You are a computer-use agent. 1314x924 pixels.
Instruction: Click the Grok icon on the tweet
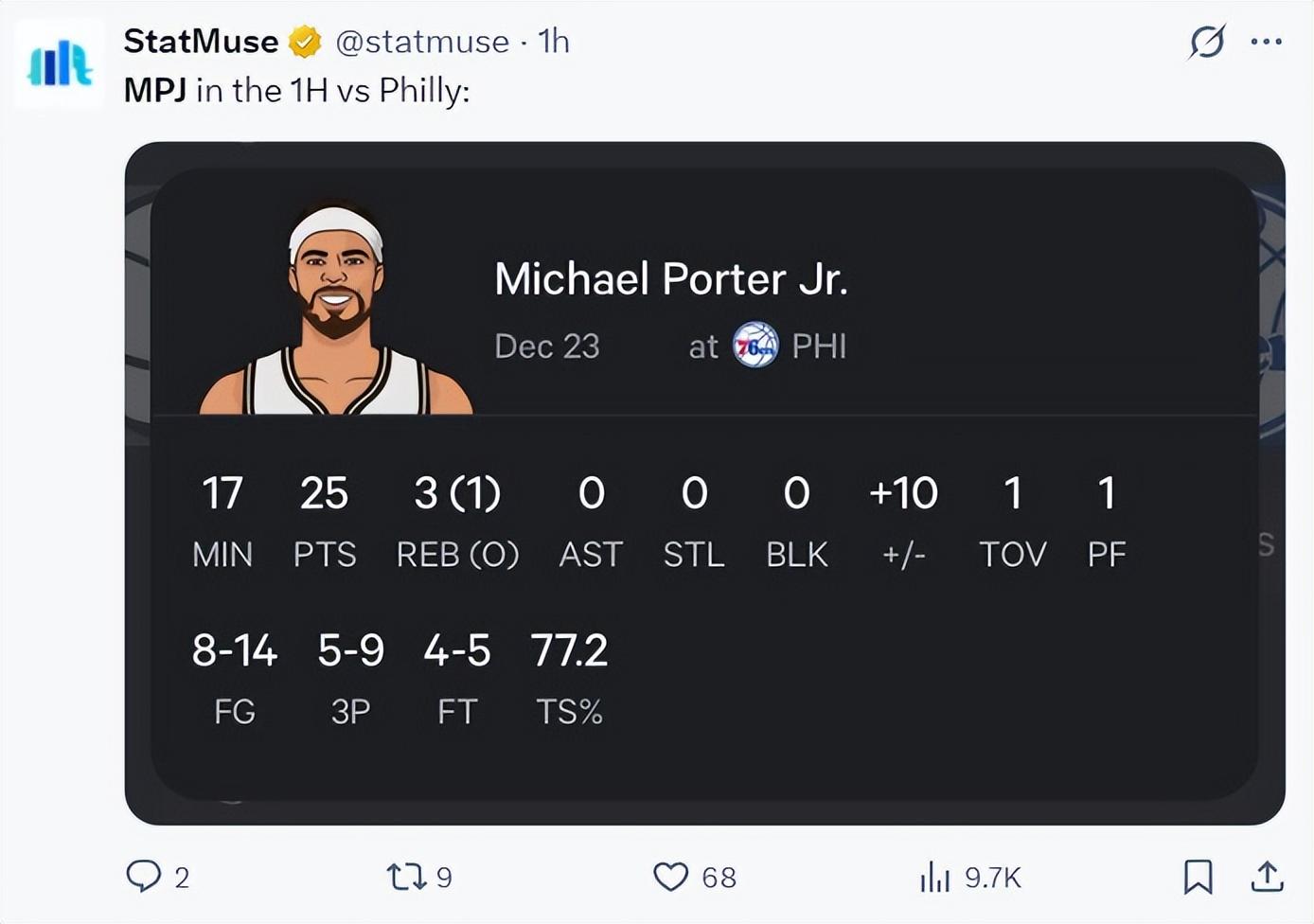tap(1207, 42)
